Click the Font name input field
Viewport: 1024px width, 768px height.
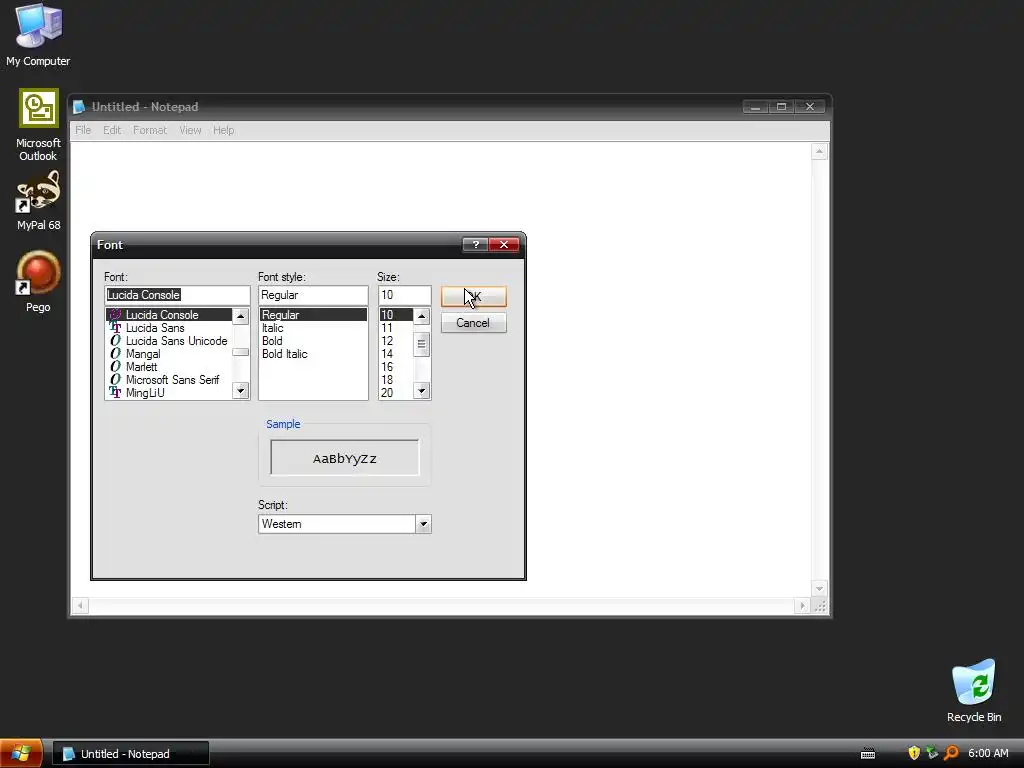click(177, 295)
